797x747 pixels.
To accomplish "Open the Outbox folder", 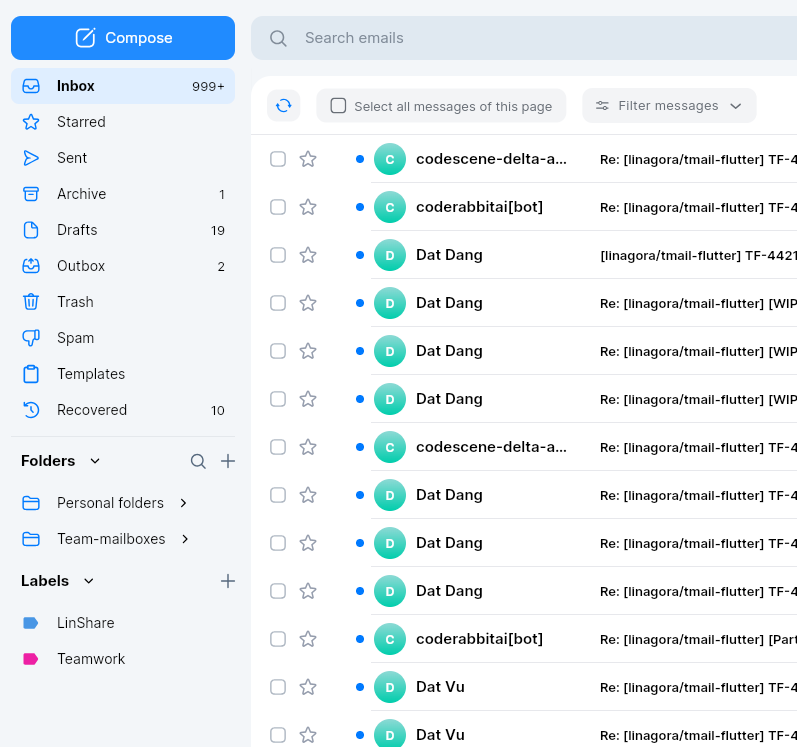I will (x=122, y=266).
